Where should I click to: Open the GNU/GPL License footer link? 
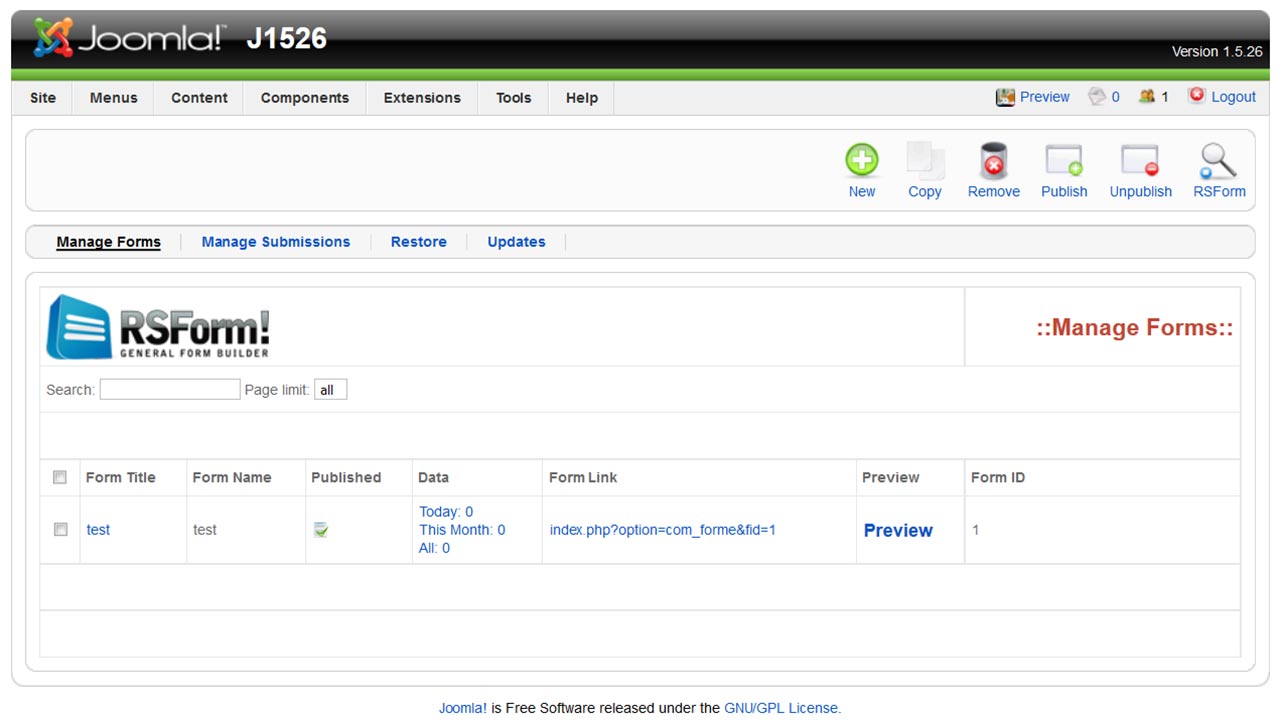(x=783, y=708)
